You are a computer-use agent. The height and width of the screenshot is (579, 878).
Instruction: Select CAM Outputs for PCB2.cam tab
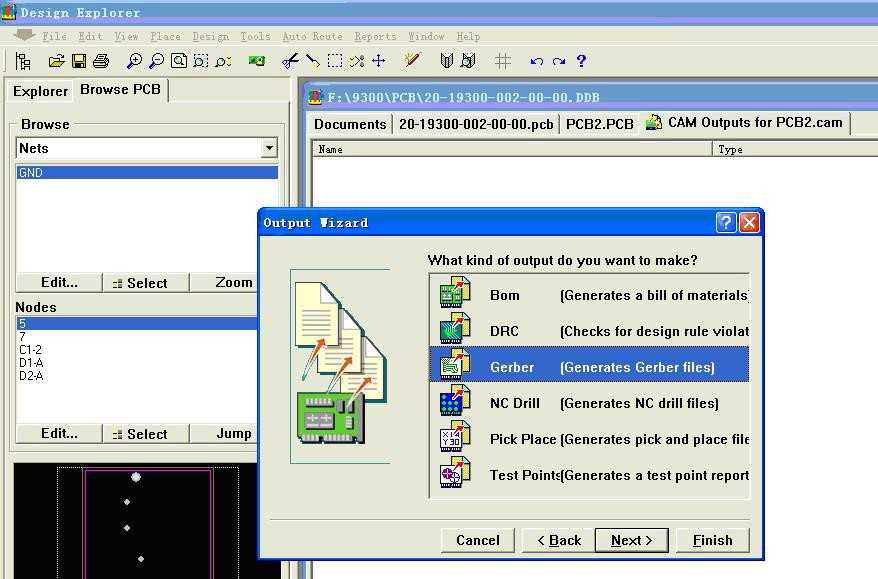(x=745, y=123)
